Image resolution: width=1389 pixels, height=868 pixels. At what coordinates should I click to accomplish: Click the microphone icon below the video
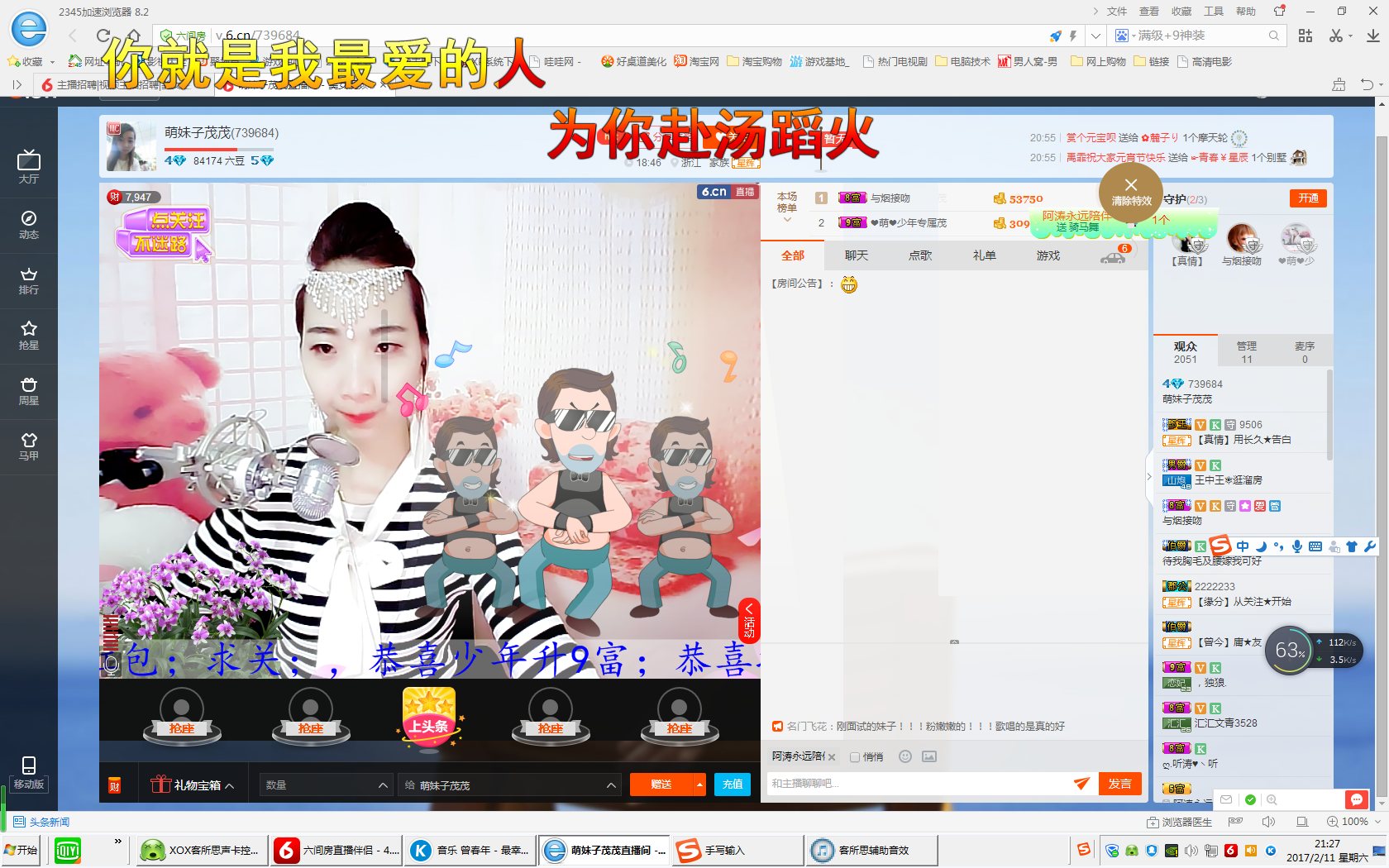[x=112, y=664]
